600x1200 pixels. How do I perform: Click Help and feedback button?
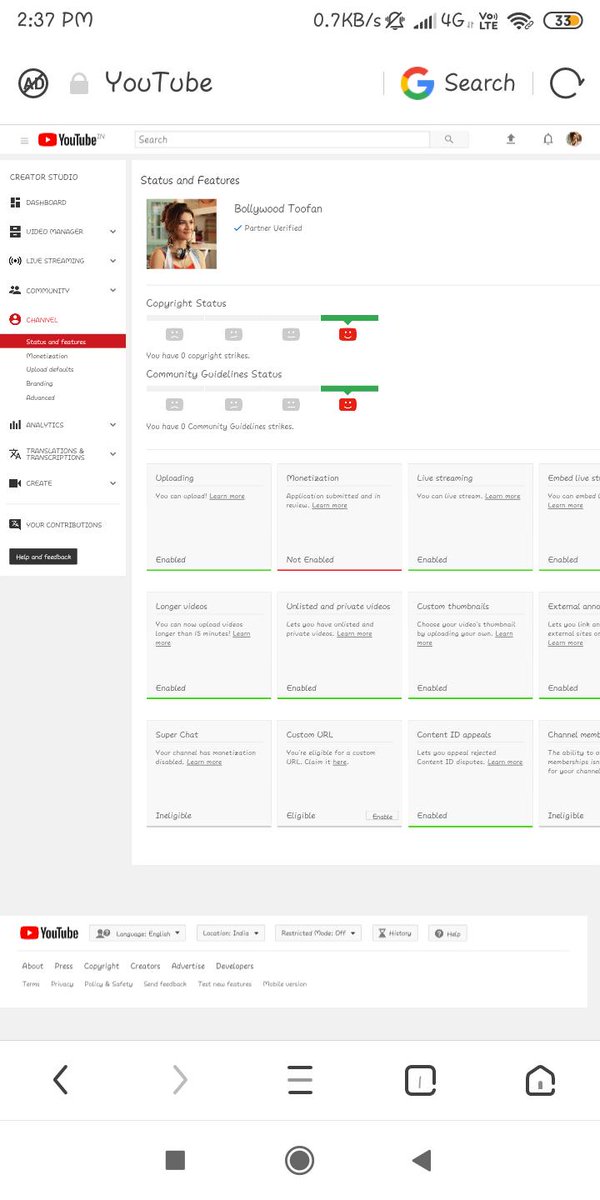click(43, 557)
